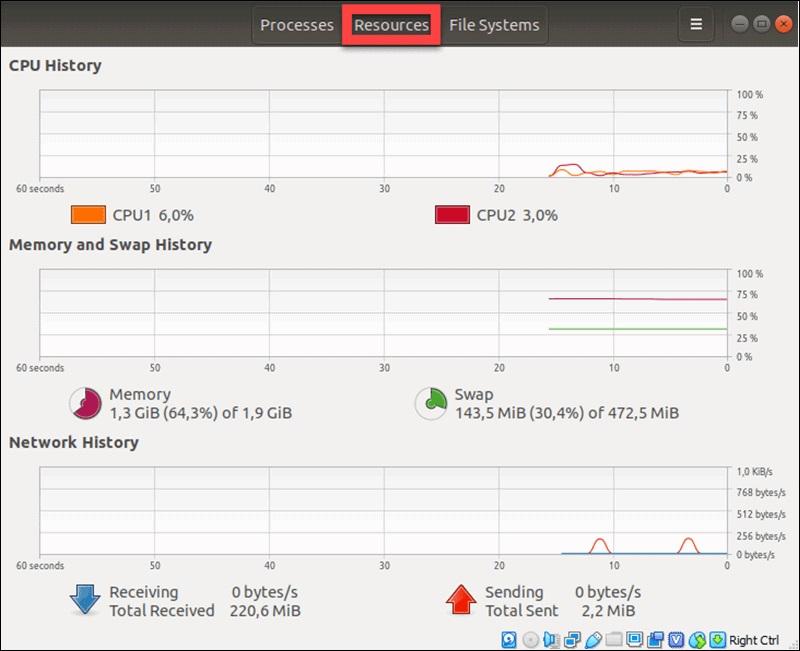Click the Total Received 220,6 MiB value
Screen dimensions: 800x651
click(x=265, y=611)
